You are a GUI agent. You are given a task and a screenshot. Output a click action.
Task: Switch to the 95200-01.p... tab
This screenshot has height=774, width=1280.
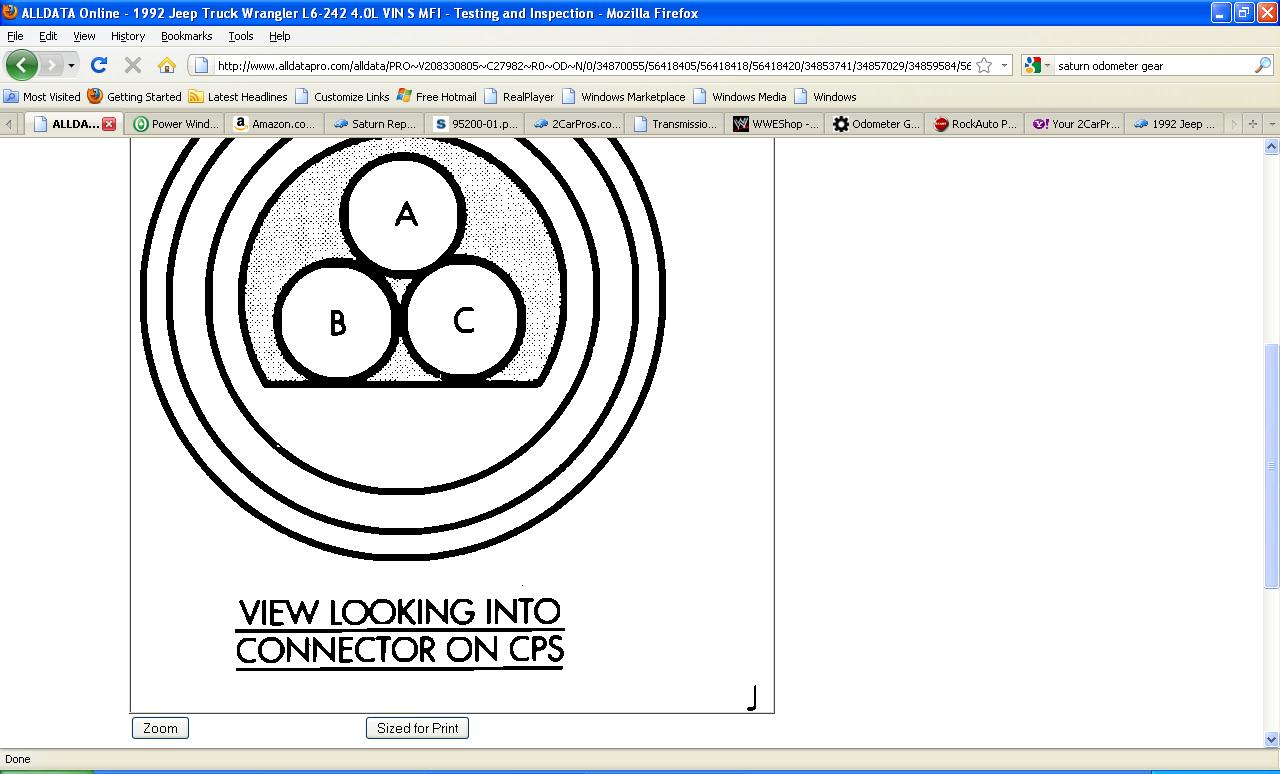474,124
